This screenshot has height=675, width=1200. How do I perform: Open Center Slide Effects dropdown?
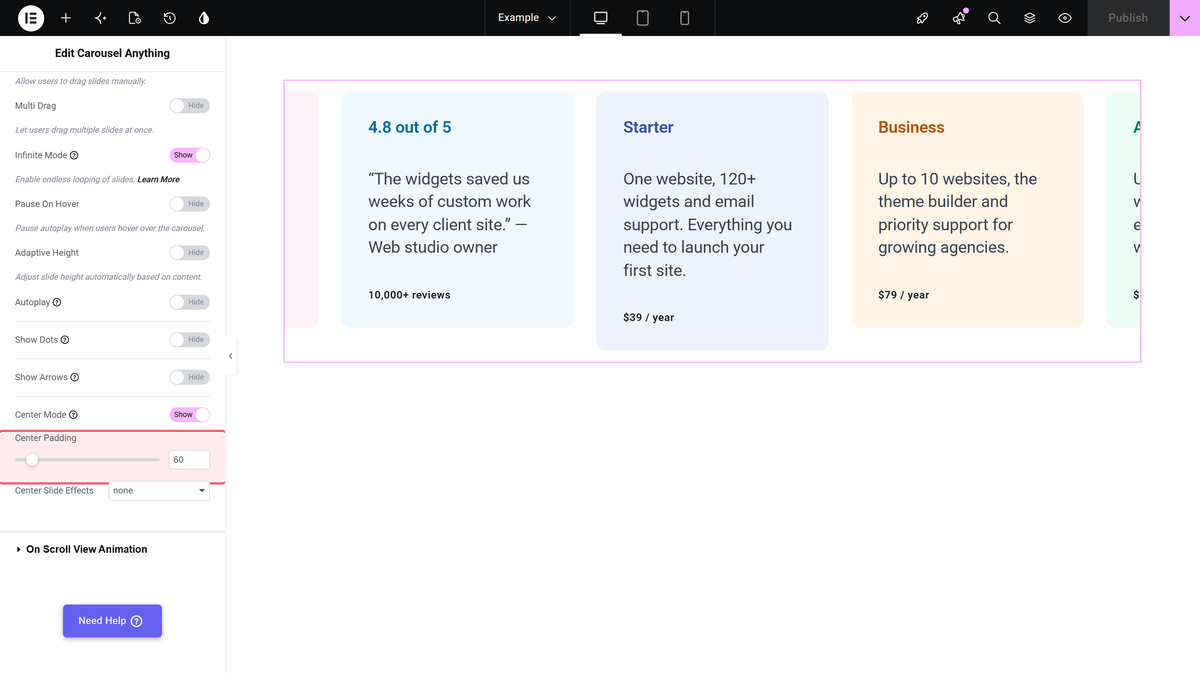(x=159, y=491)
